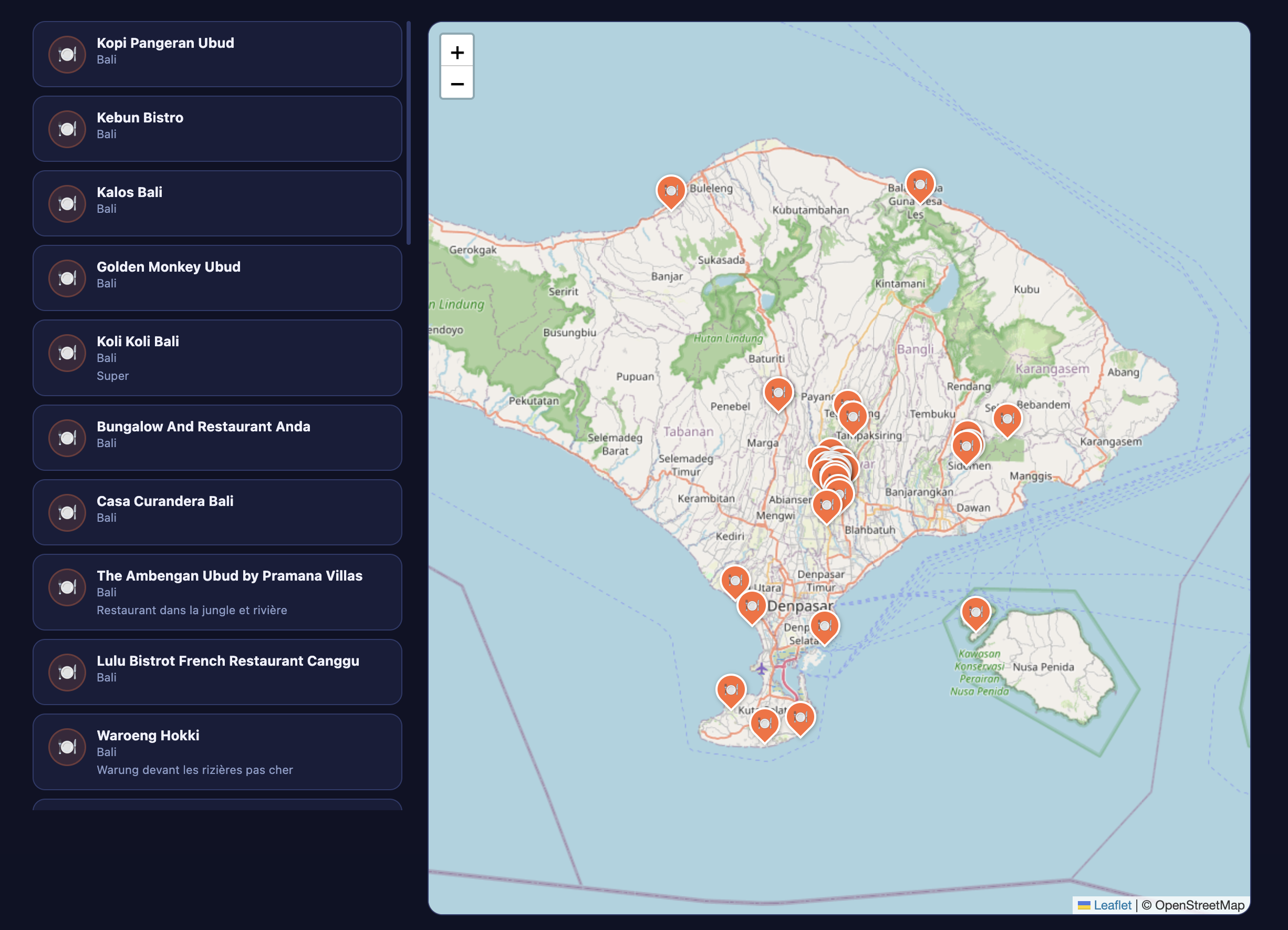Viewport: 1288px width, 930px height.
Task: Click the map marker at Denpasar Selatan
Action: (x=825, y=627)
